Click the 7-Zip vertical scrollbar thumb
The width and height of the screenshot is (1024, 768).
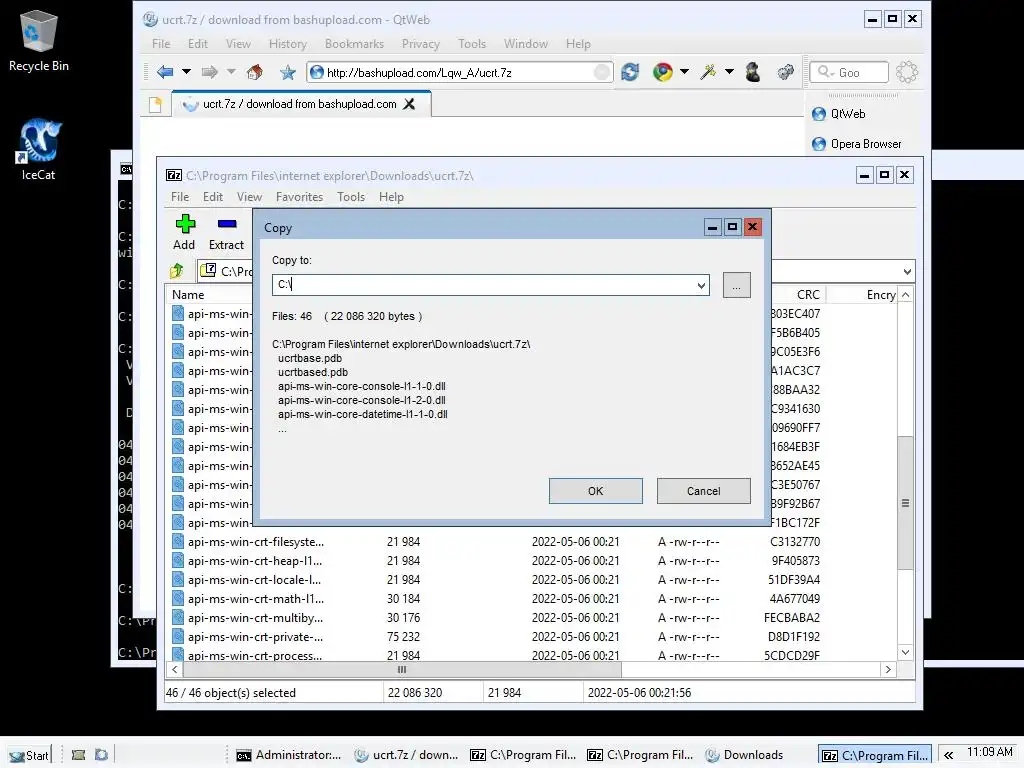905,503
